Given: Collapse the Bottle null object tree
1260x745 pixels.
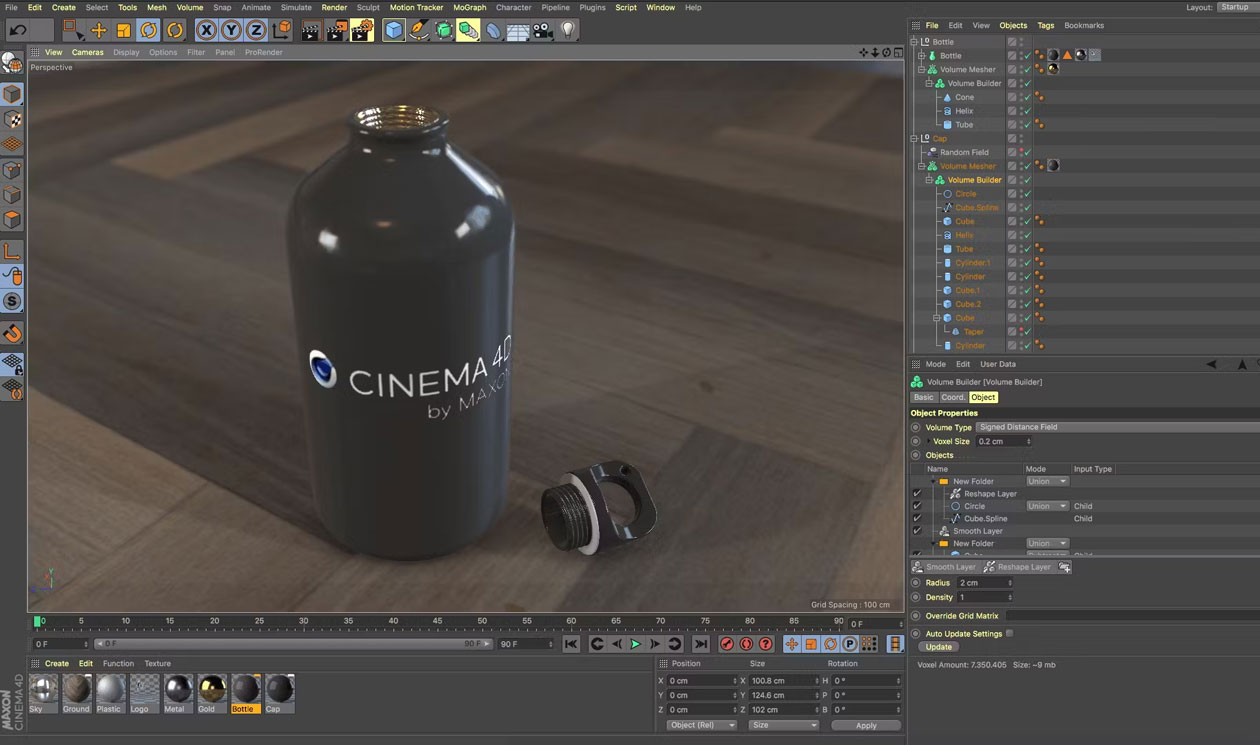Looking at the screenshot, I should pyautogui.click(x=913, y=42).
